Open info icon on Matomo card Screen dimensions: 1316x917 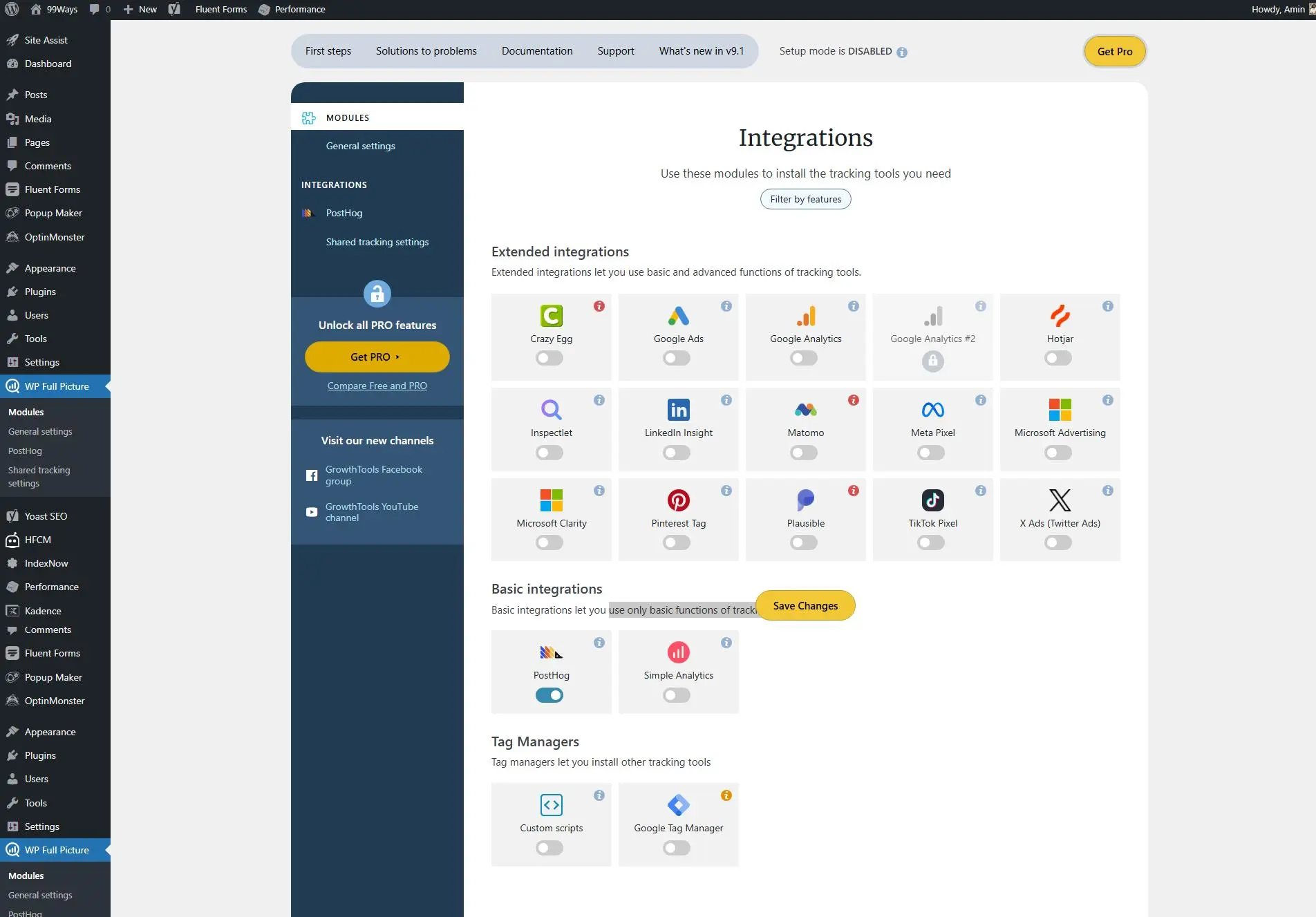coord(854,400)
